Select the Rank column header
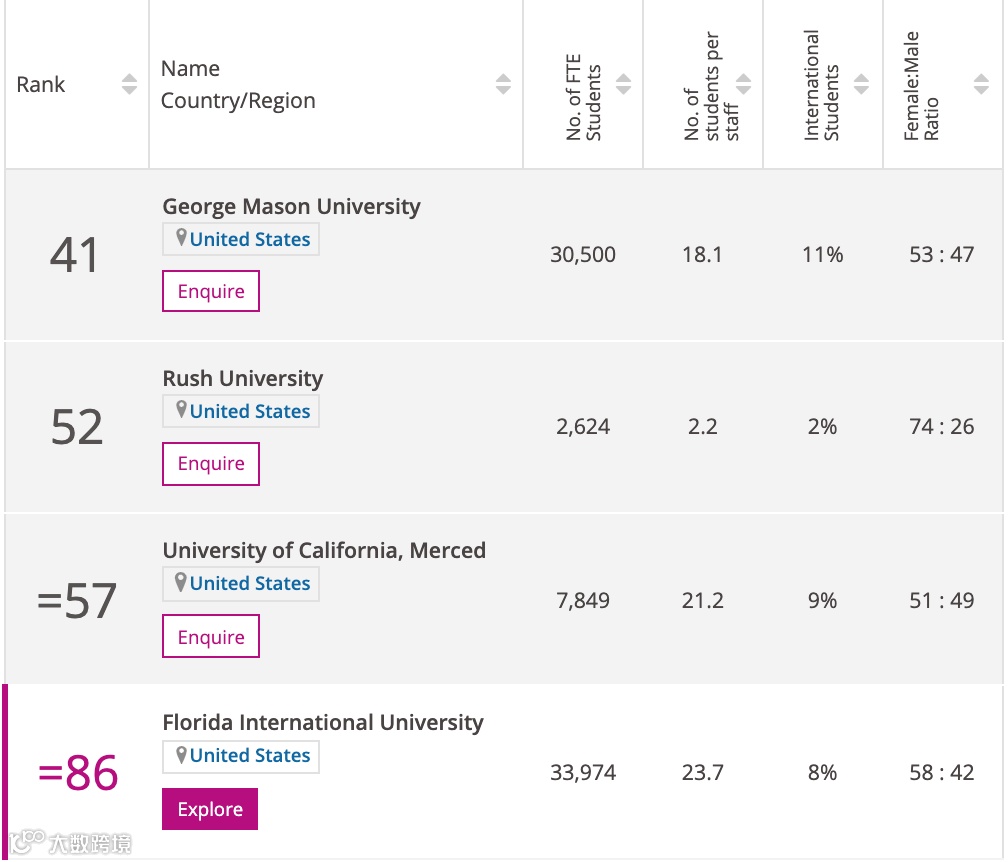 (41, 85)
